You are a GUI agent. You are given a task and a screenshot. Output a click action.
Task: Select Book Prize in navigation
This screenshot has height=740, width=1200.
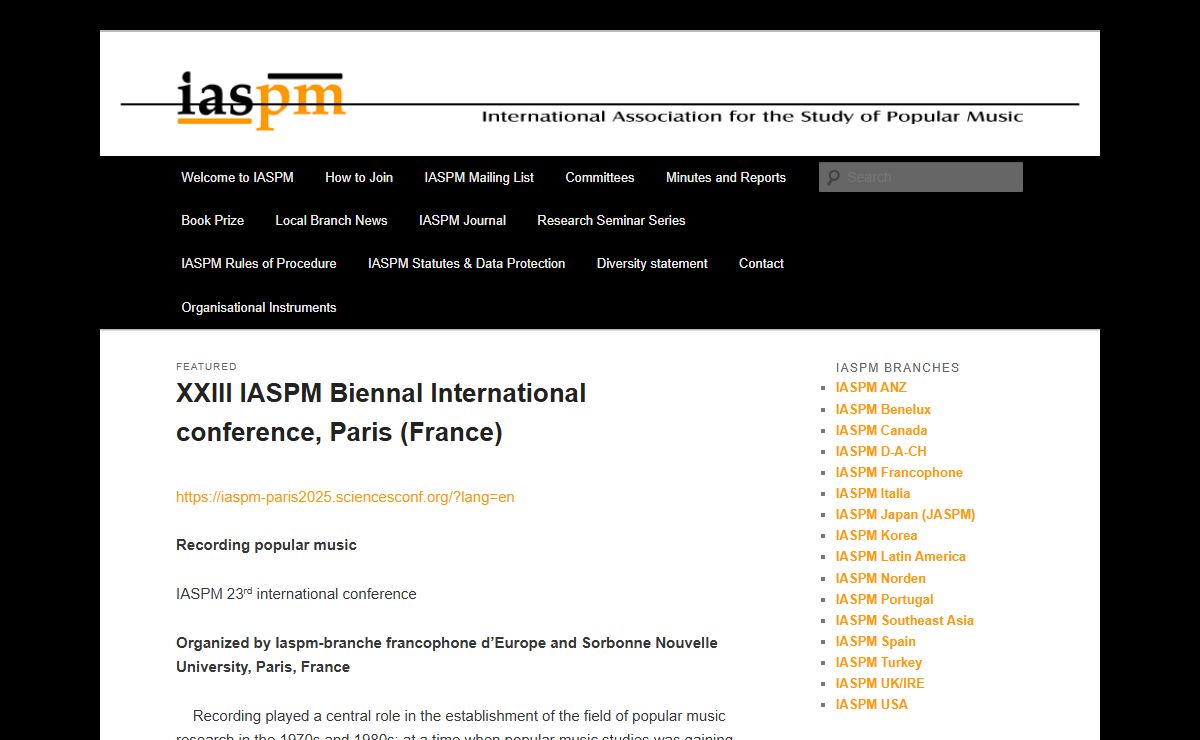click(212, 220)
